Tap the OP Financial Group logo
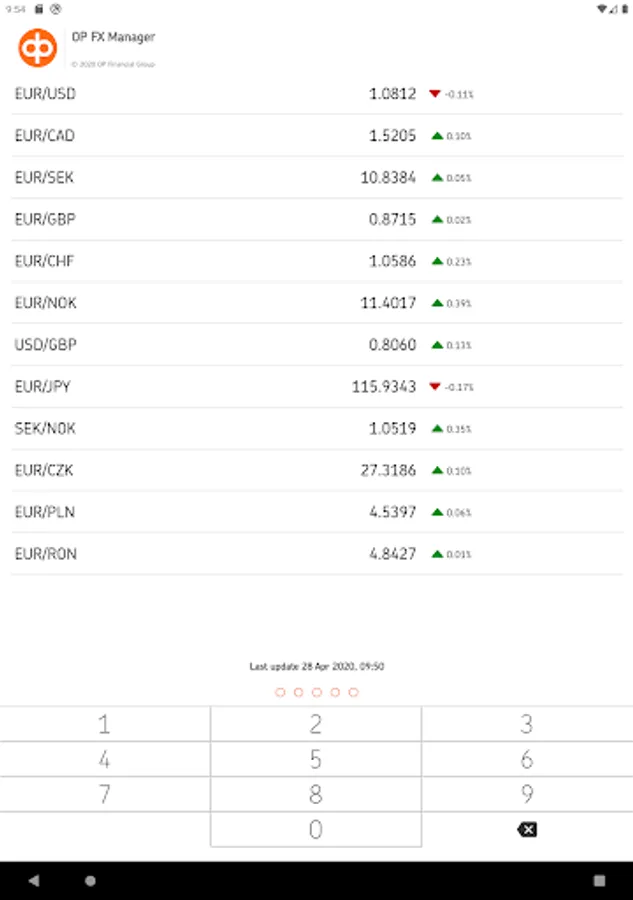This screenshot has height=900, width=633. tap(38, 48)
